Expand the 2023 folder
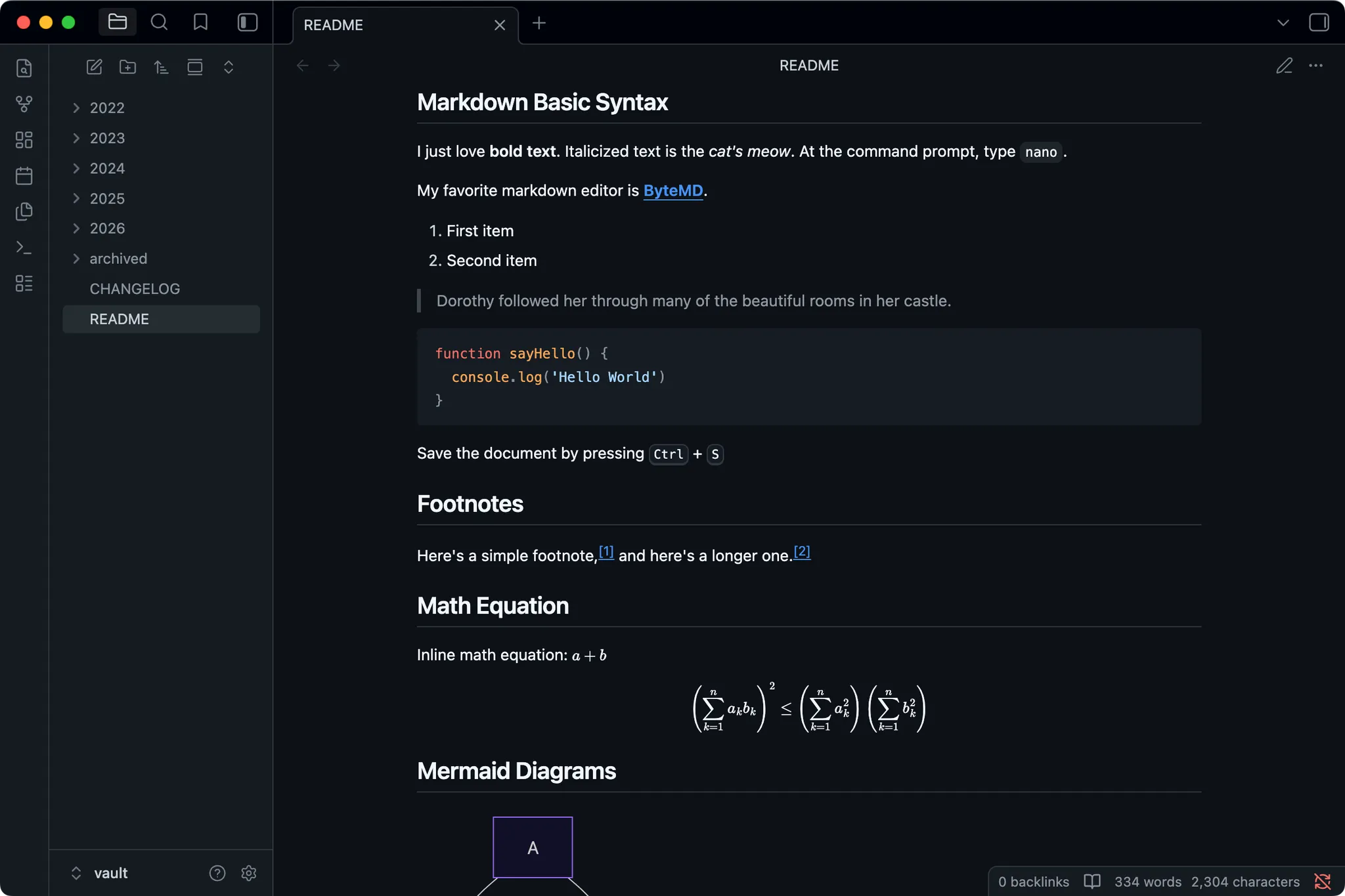The height and width of the screenshot is (896, 1345). click(162, 138)
